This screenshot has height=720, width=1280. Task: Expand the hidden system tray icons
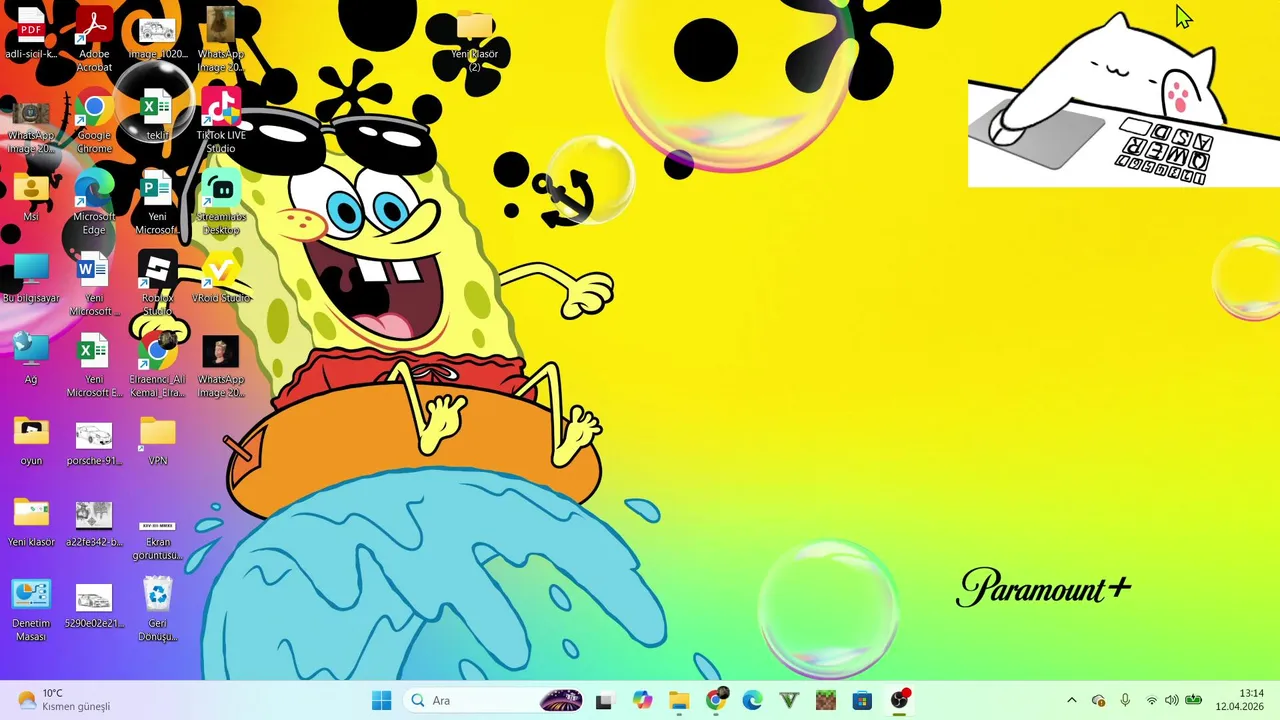(x=1072, y=701)
